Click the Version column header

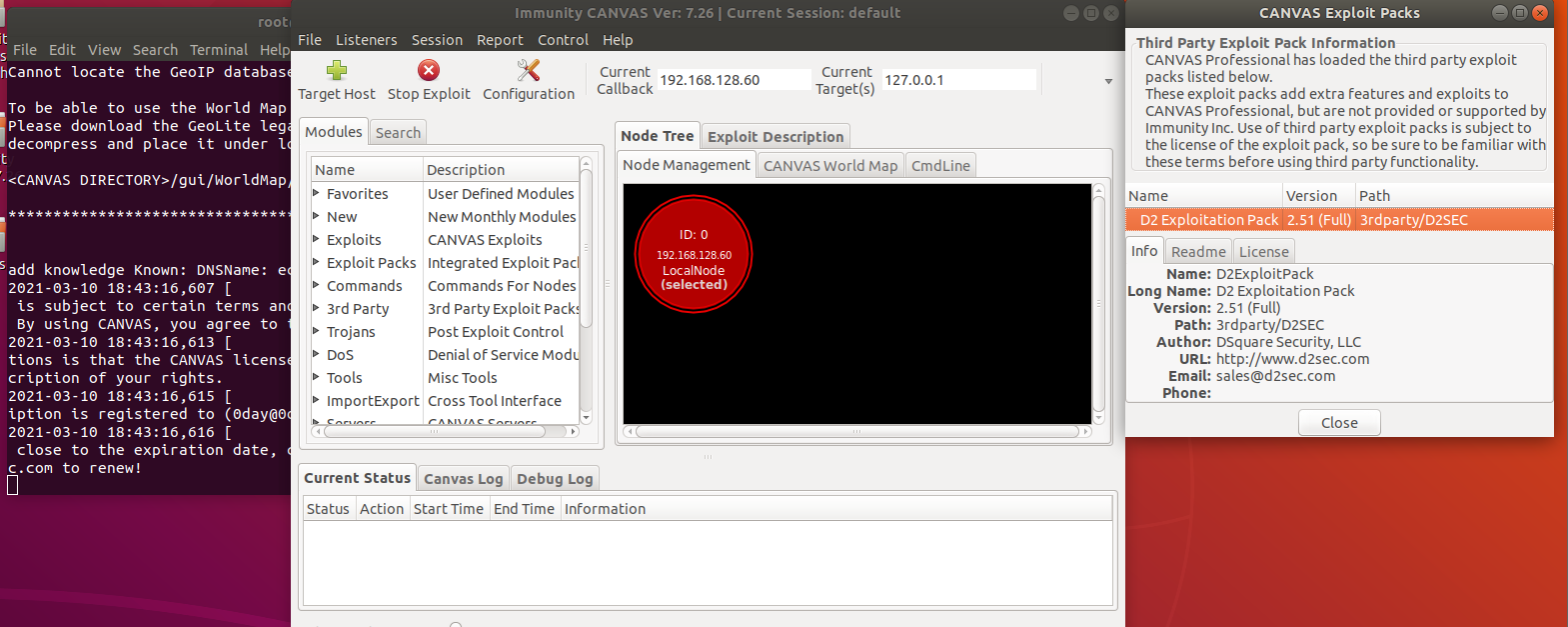1318,196
